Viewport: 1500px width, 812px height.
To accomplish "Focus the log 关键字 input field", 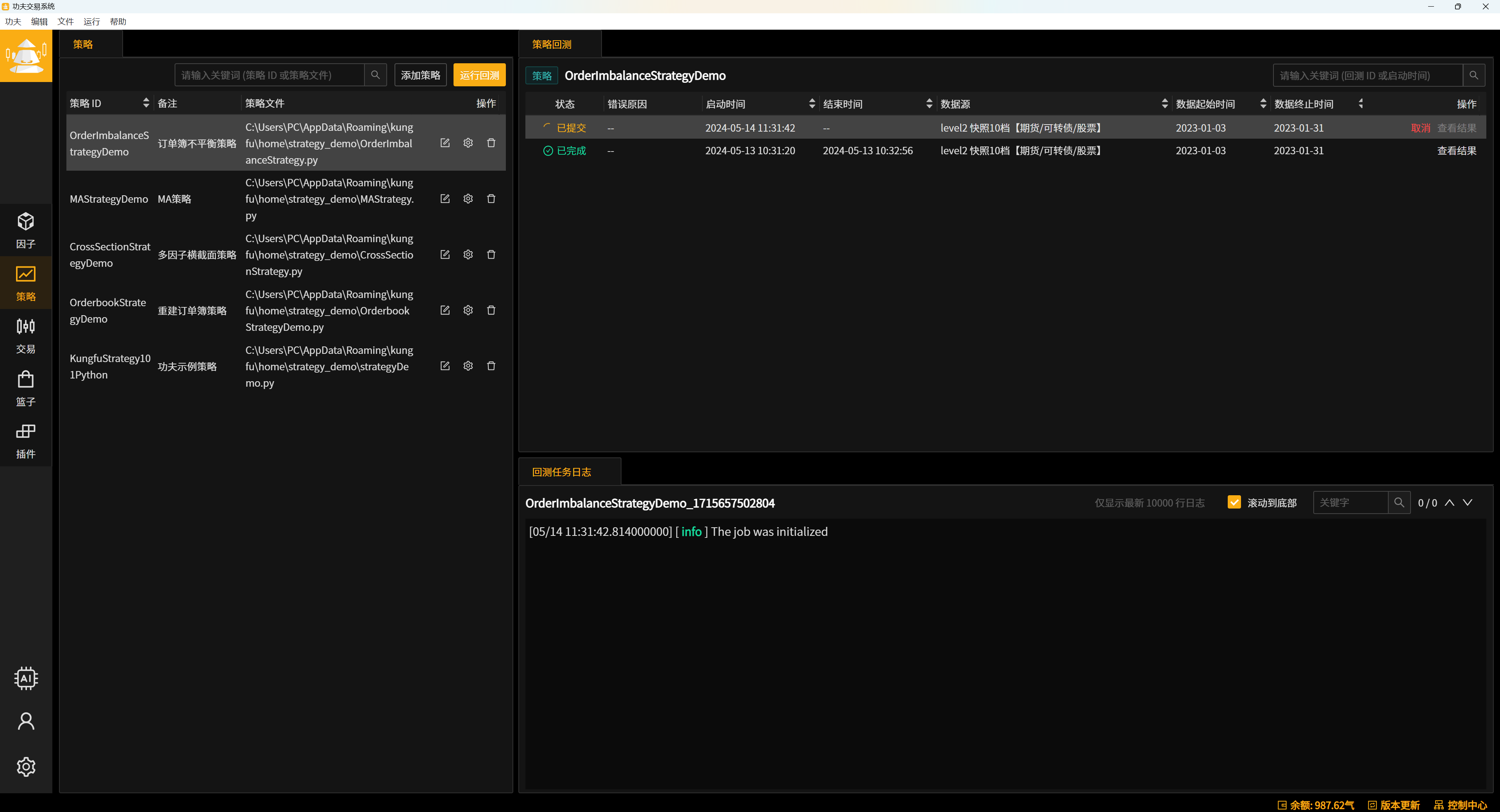I will (1350, 502).
